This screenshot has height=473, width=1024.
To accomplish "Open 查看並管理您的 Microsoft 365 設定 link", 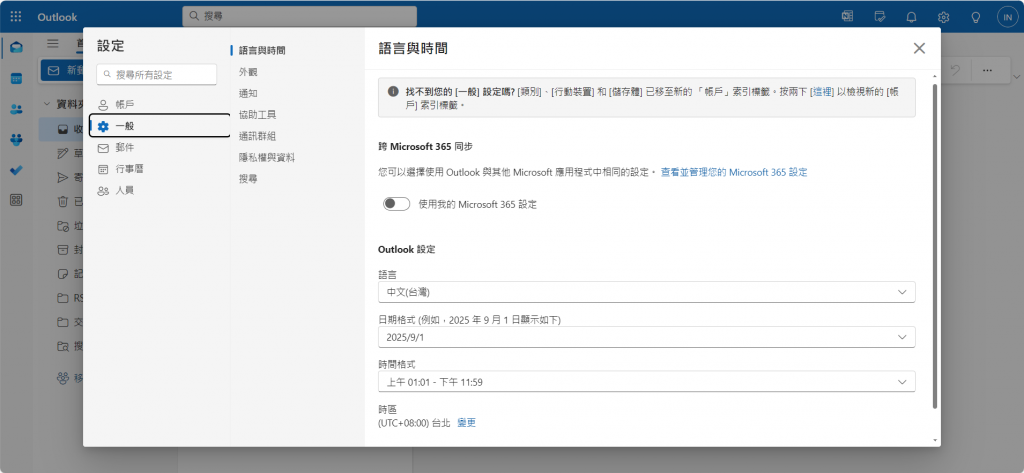I will 734,172.
